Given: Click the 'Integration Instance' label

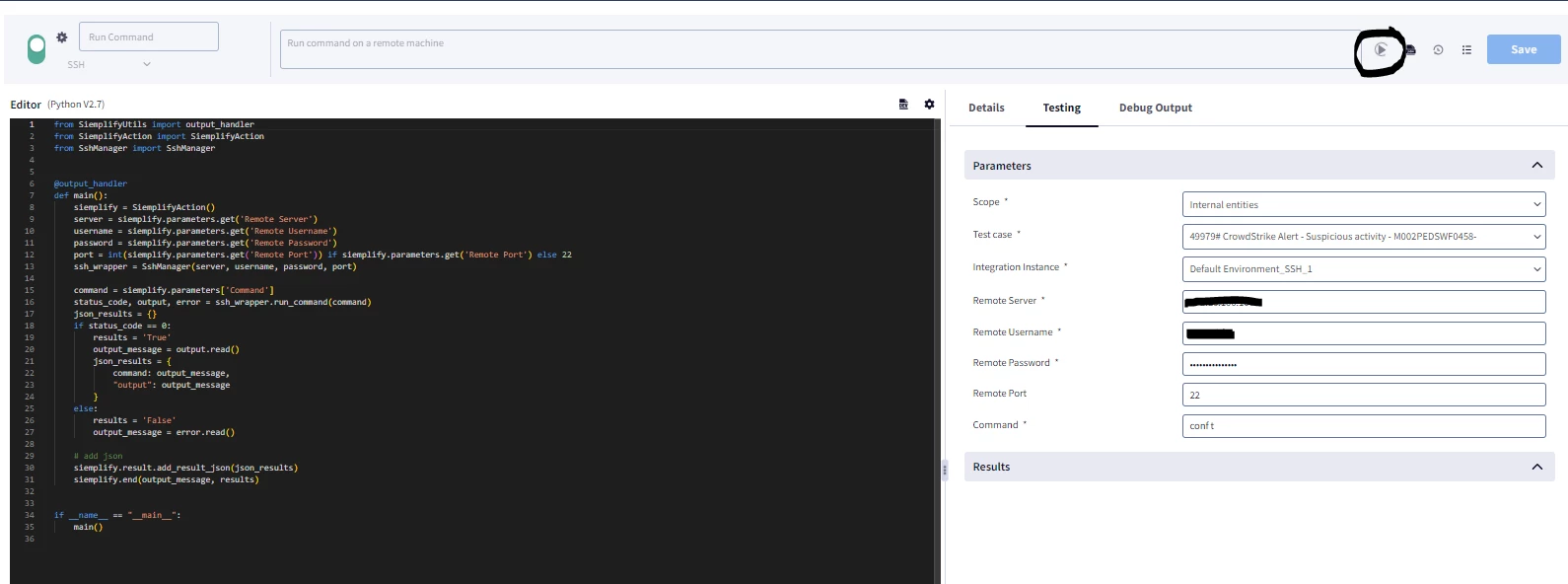Looking at the screenshot, I should coord(1016,267).
